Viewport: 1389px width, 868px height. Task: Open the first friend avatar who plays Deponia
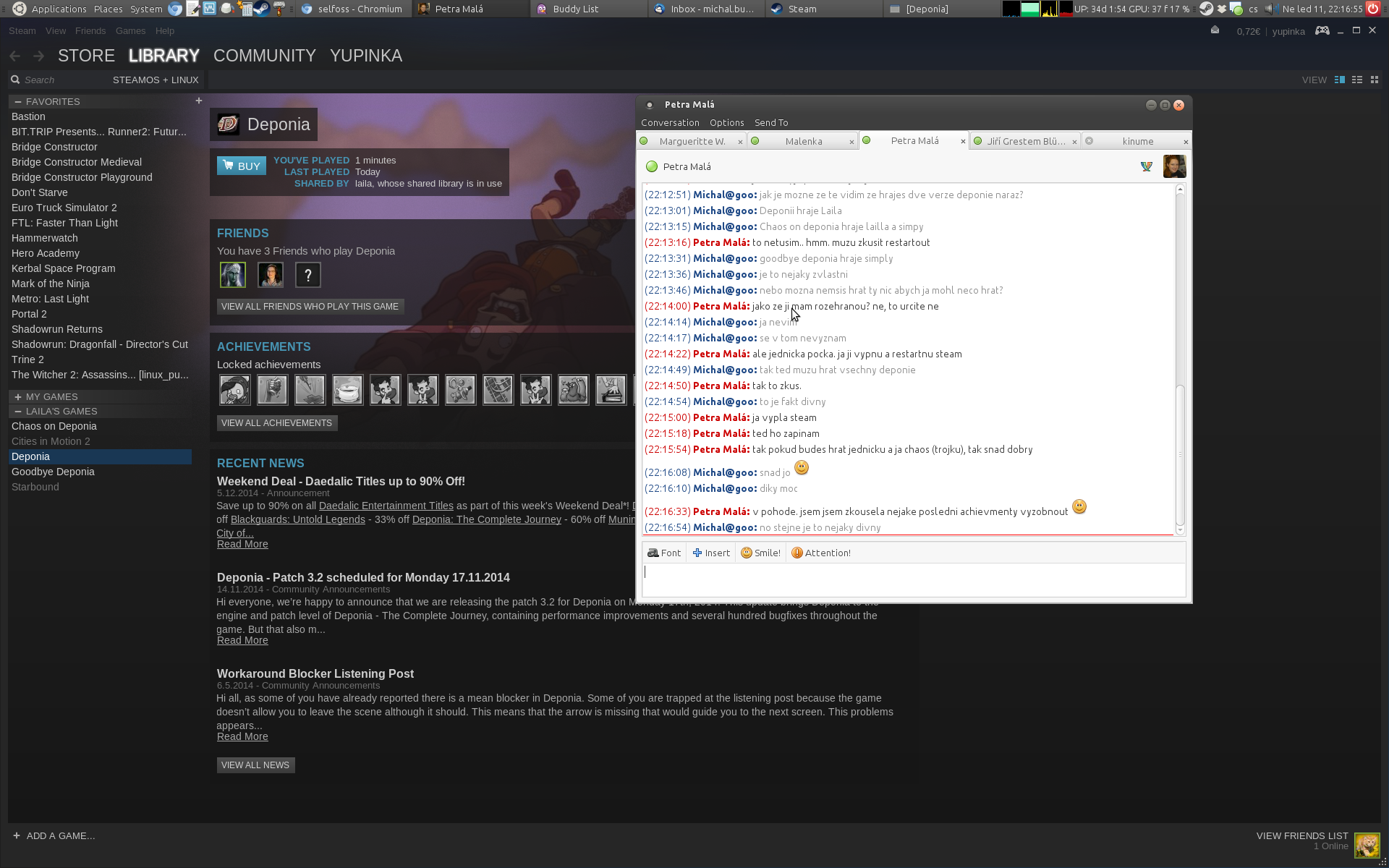point(233,275)
